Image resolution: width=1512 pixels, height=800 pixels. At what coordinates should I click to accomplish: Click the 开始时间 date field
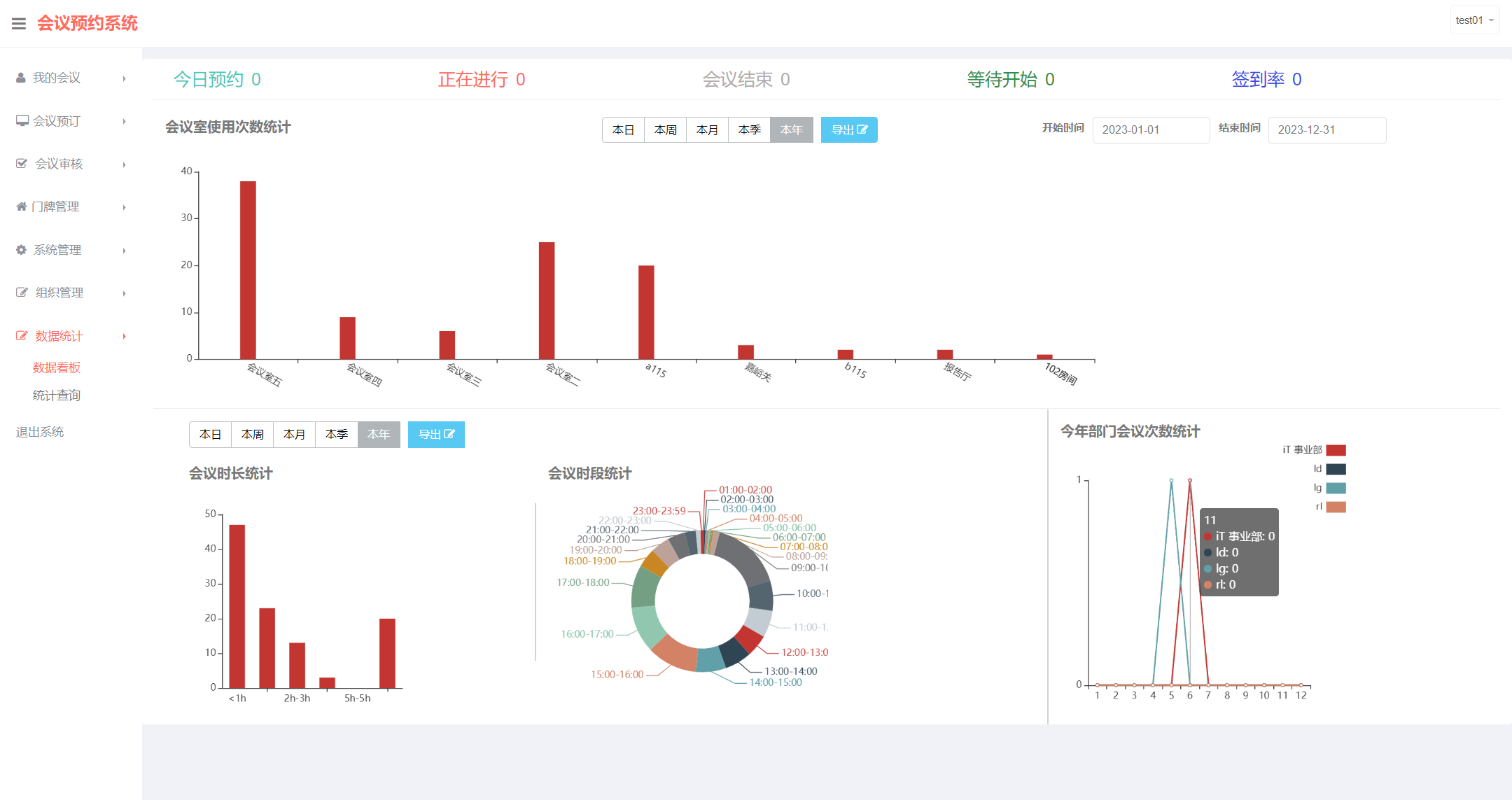[1151, 129]
